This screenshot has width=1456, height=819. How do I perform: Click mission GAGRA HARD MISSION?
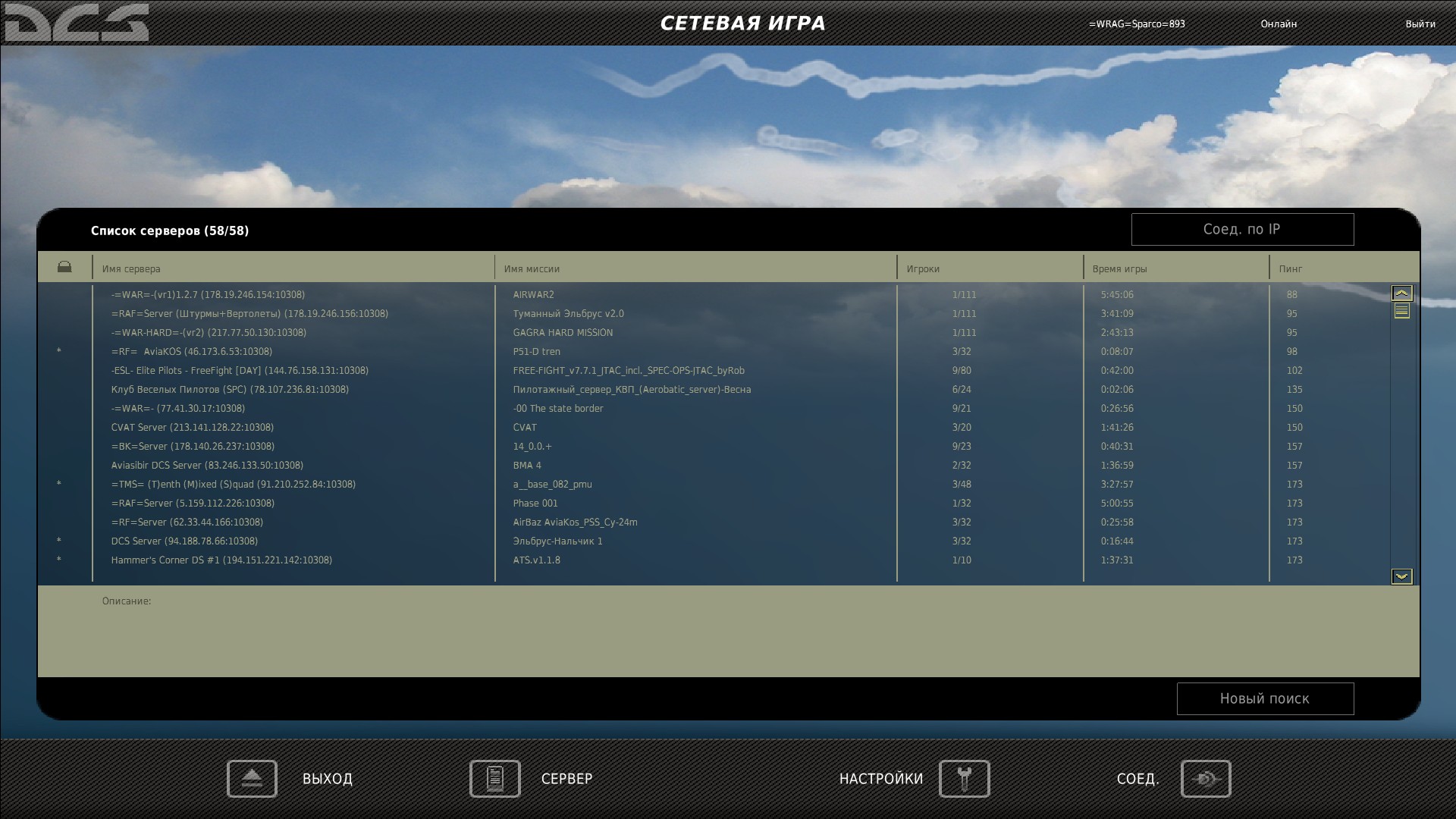[x=563, y=332]
